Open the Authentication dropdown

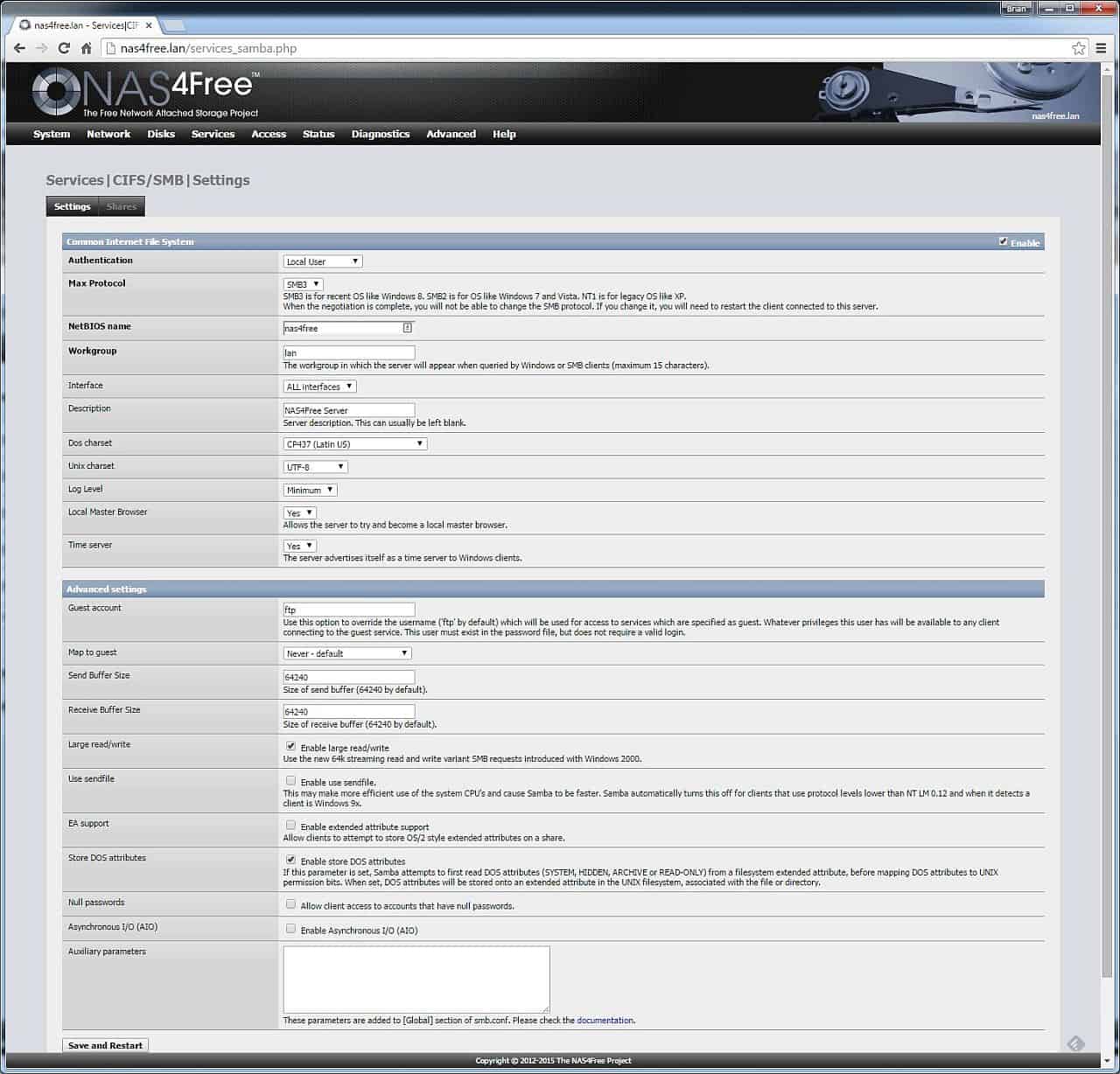322,262
